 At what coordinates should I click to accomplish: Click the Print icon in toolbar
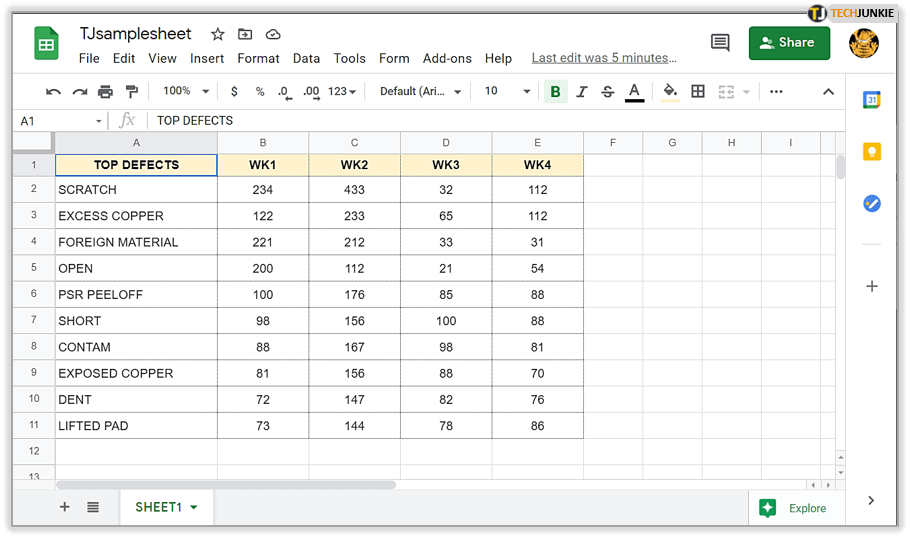pos(106,92)
